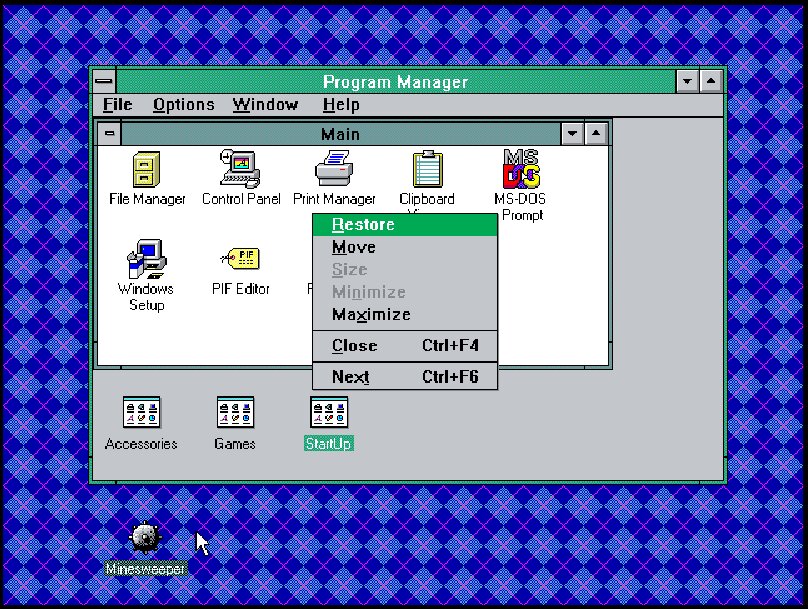
Task: Open the Options menu
Action: pos(184,105)
